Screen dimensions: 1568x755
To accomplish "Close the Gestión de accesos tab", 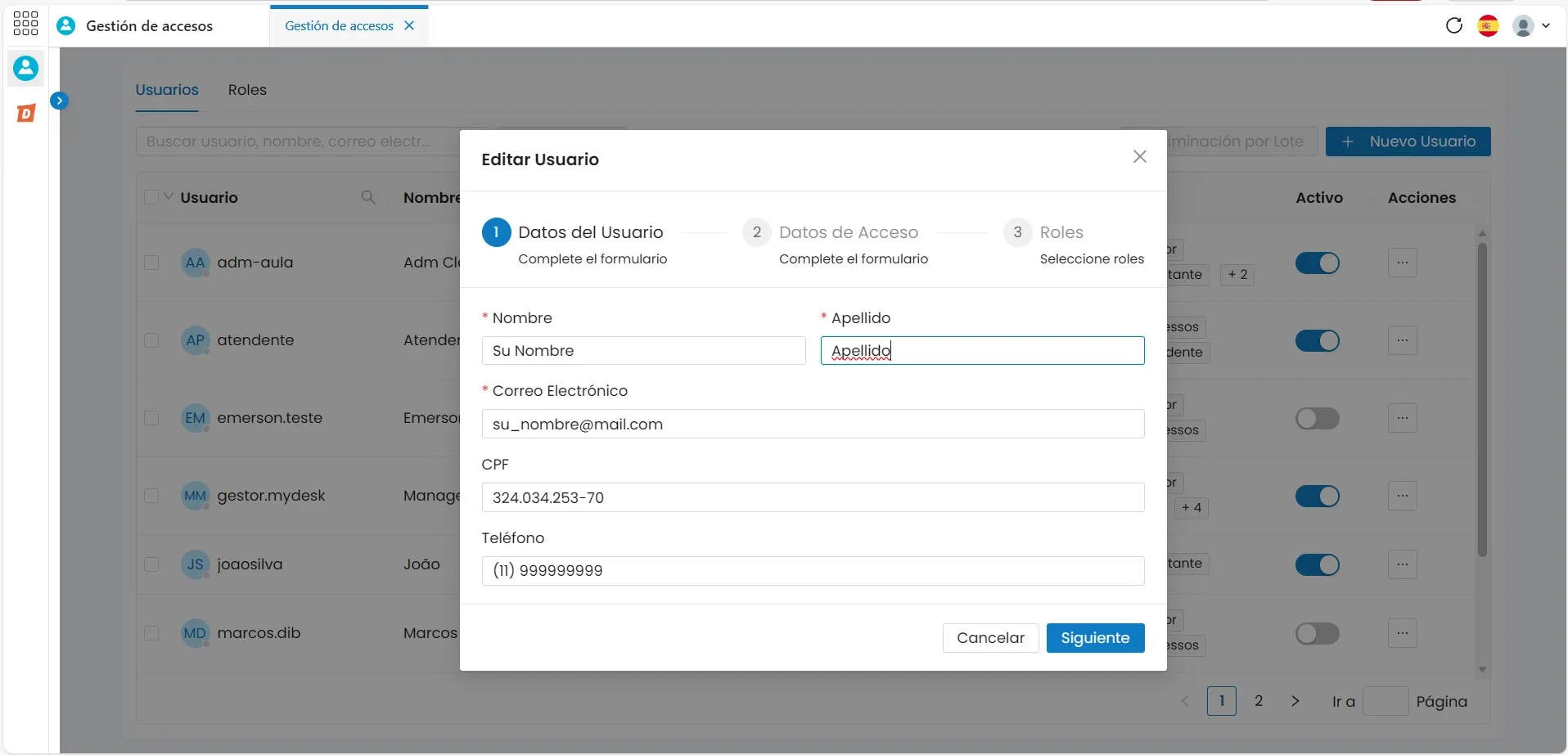I will point(409,25).
